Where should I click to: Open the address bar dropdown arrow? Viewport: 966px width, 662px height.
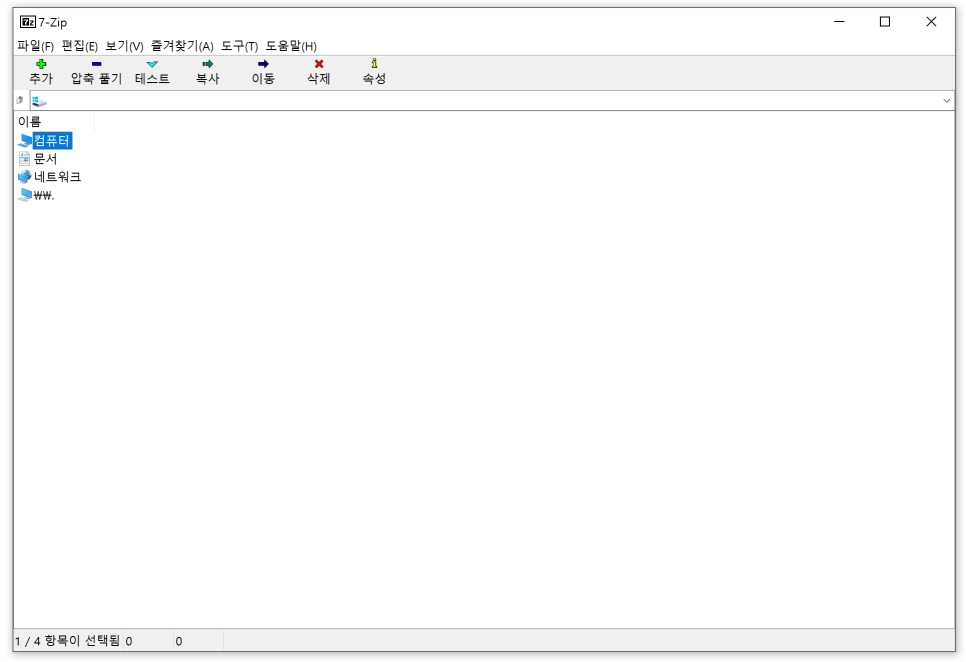pos(947,100)
